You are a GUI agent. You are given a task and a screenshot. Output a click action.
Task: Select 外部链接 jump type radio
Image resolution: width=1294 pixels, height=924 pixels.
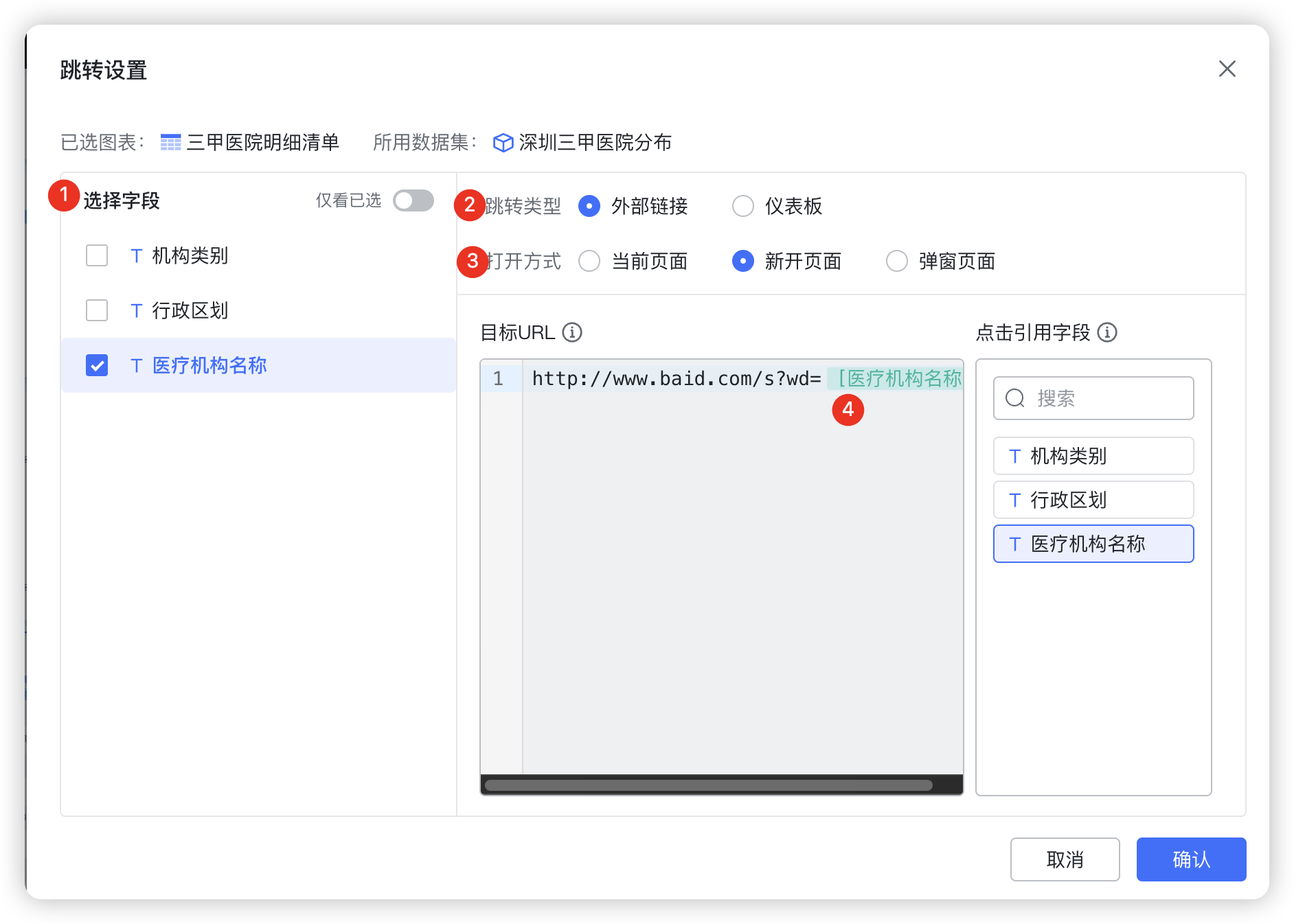[x=589, y=206]
